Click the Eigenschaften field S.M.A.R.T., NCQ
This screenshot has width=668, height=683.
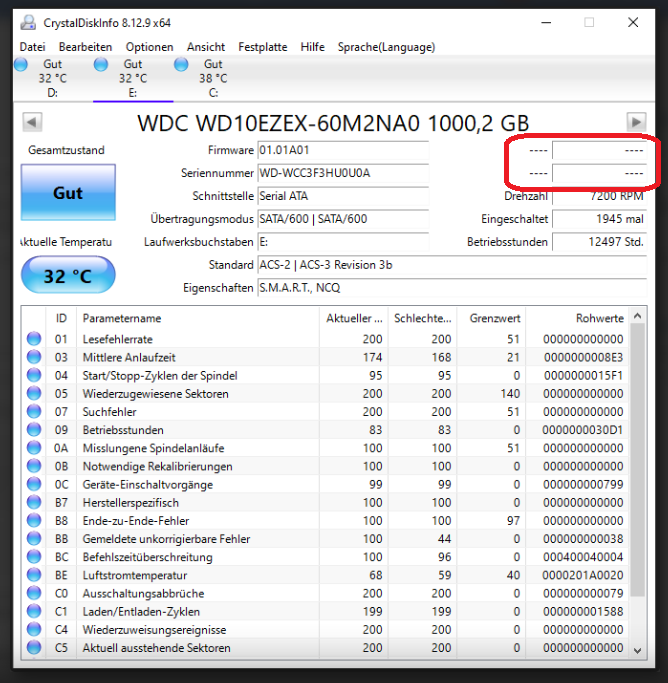(452, 288)
